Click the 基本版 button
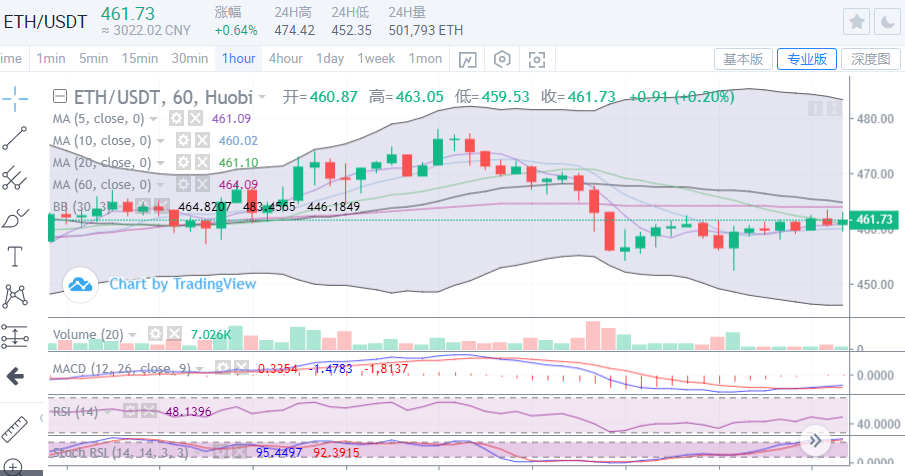This screenshot has width=905, height=476. pos(743,59)
